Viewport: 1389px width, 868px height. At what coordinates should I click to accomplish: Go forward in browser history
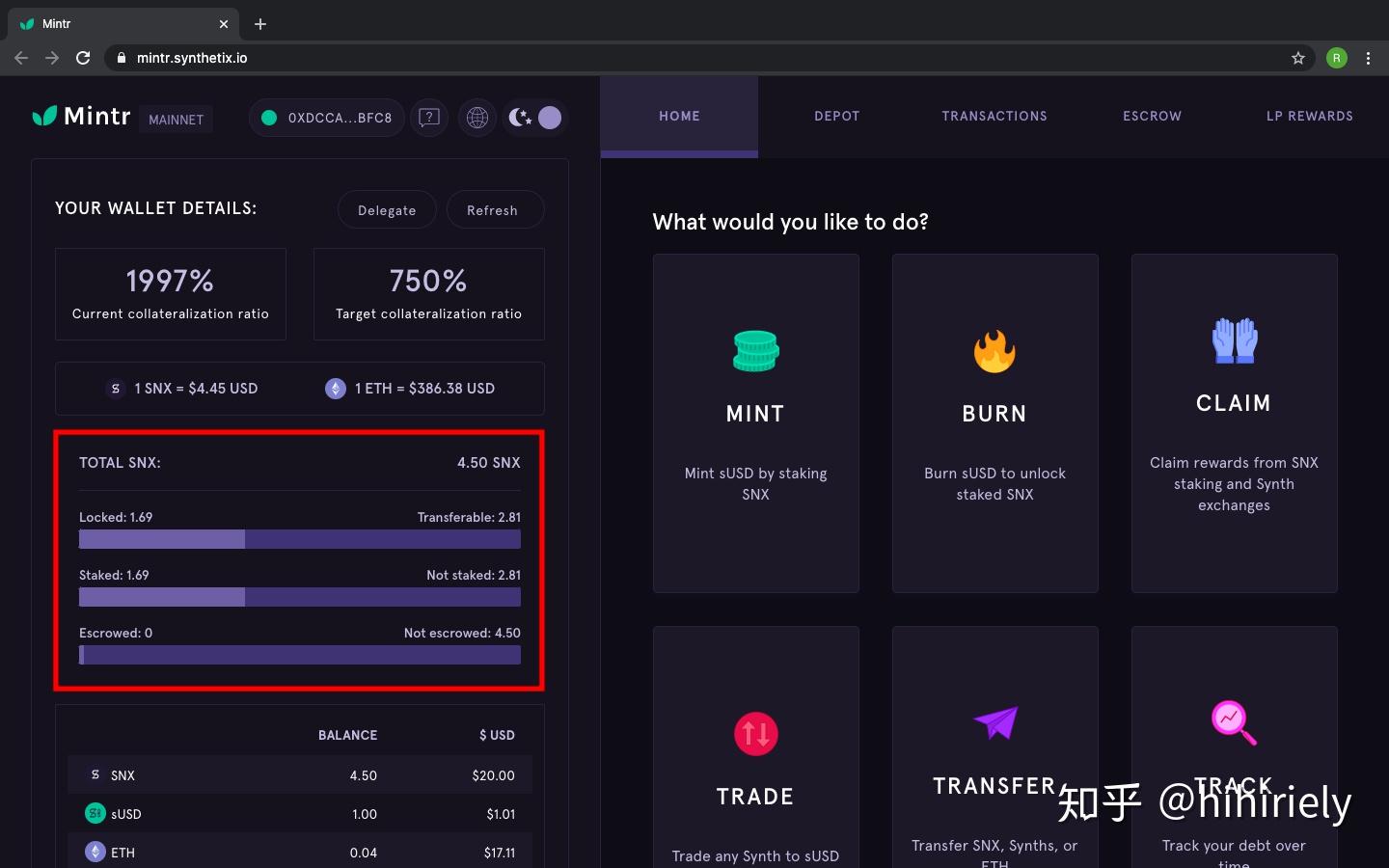(52, 58)
